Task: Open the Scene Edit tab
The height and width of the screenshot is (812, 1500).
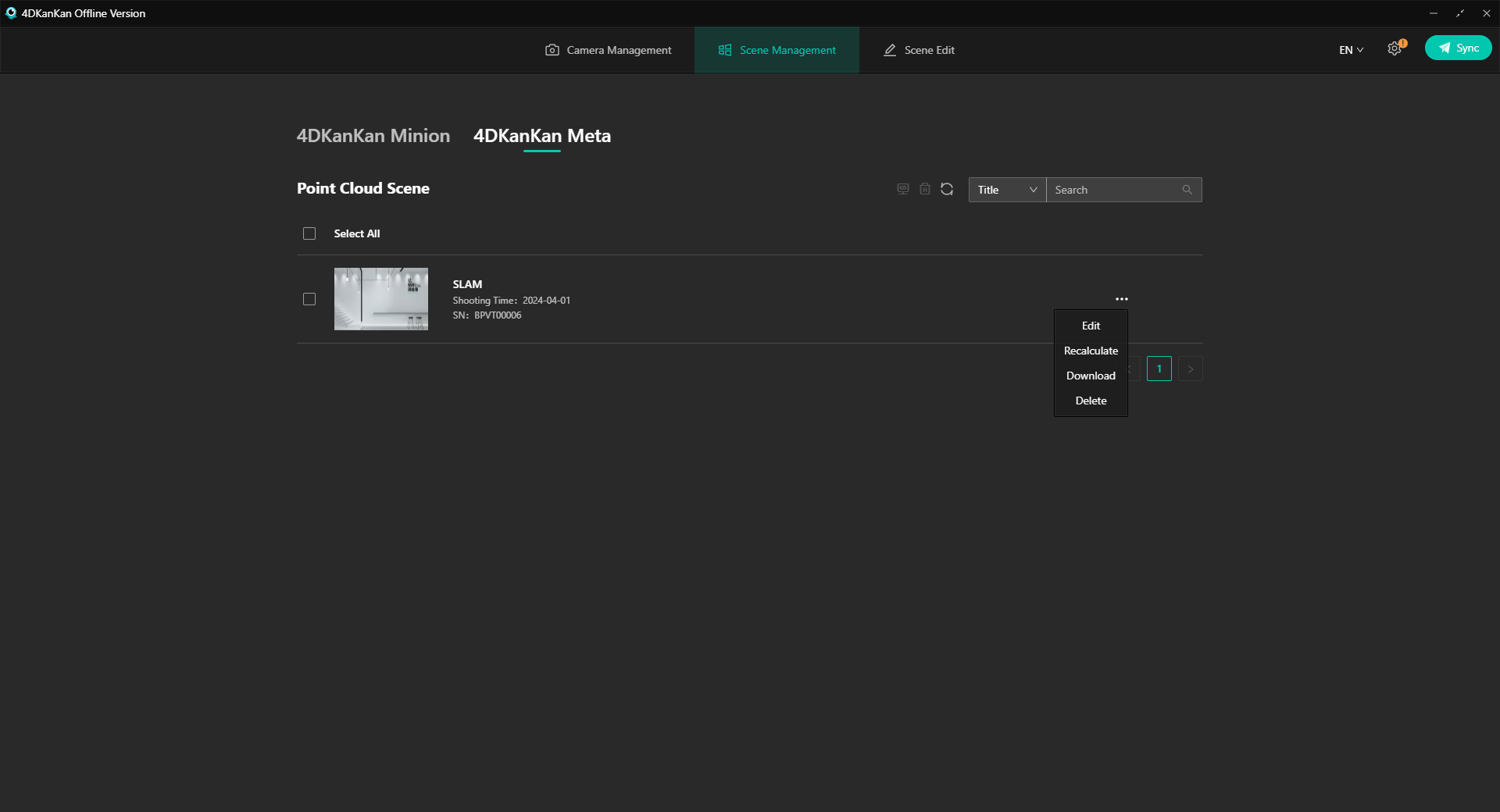Action: [919, 50]
